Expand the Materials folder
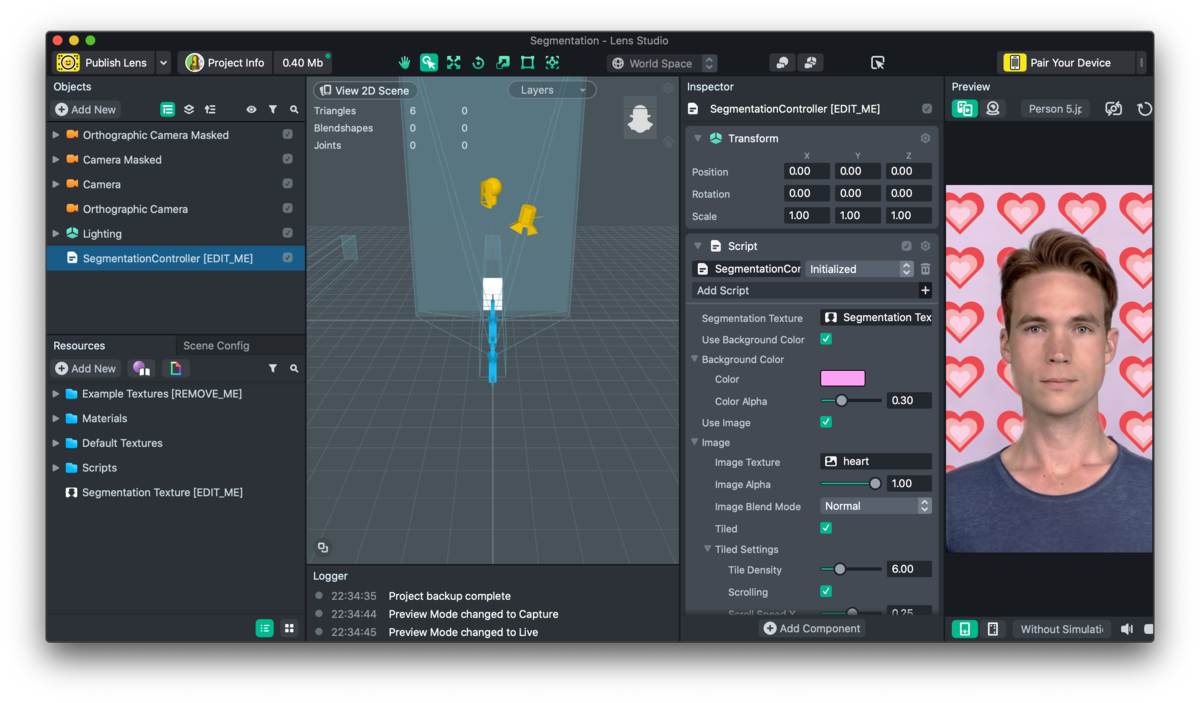The height and width of the screenshot is (703, 1200). point(56,419)
